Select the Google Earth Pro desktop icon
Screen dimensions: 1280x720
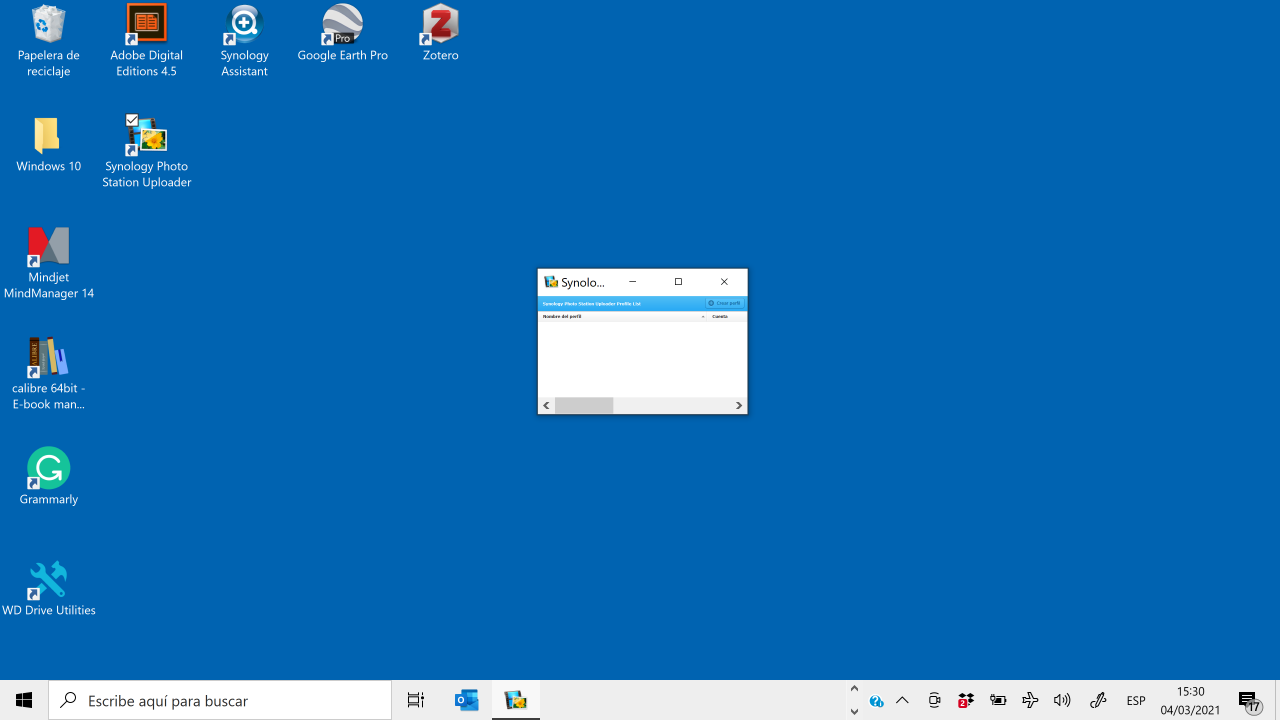pos(342,34)
